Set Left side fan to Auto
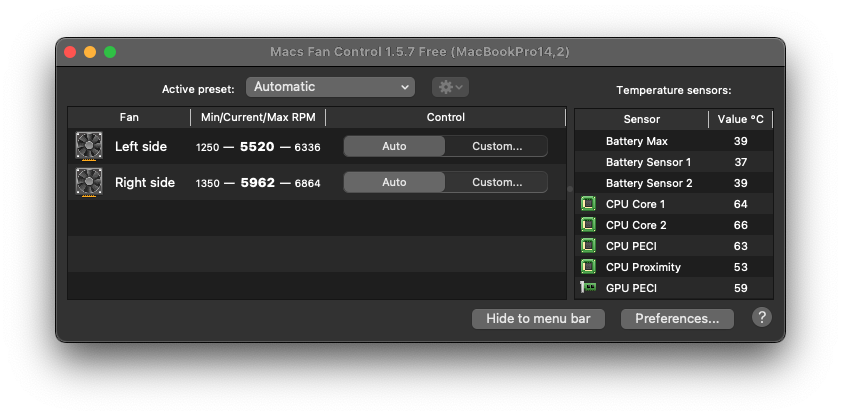 coord(394,146)
